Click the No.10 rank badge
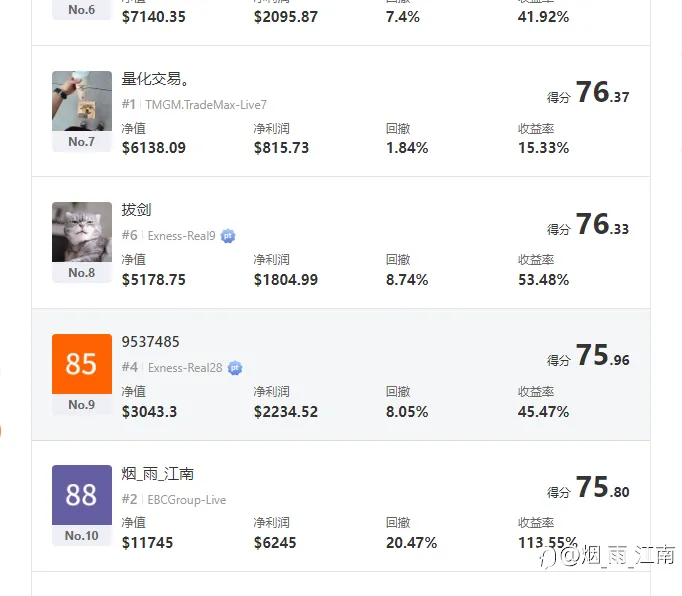 click(x=82, y=536)
